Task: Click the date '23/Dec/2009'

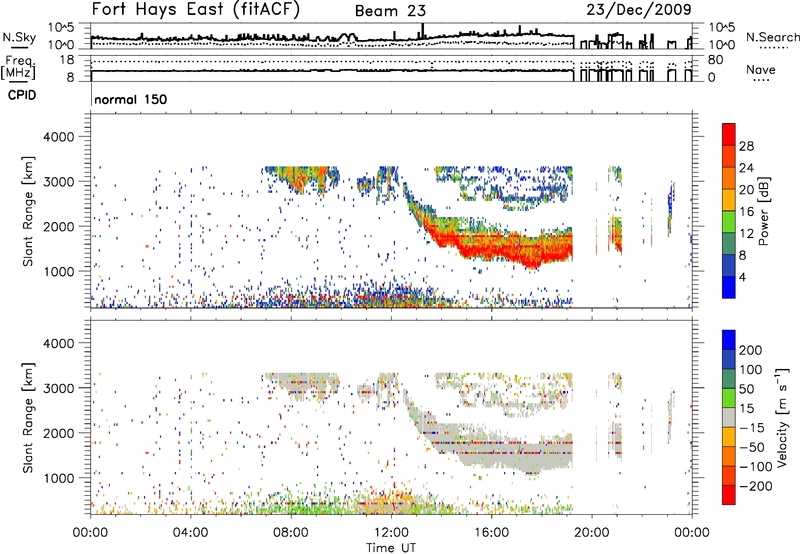Action: [x=639, y=9]
